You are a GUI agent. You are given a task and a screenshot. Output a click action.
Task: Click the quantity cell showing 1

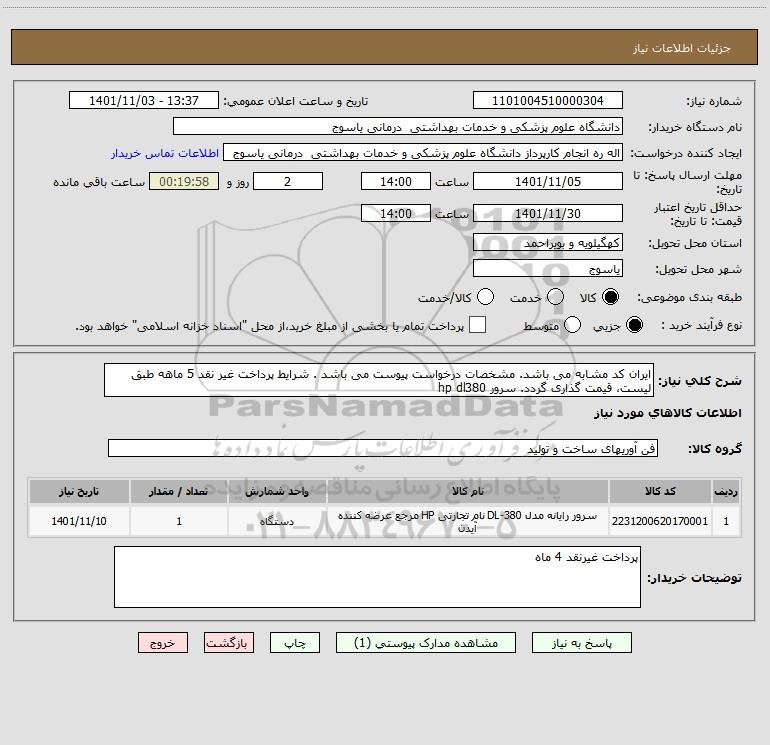[179, 521]
